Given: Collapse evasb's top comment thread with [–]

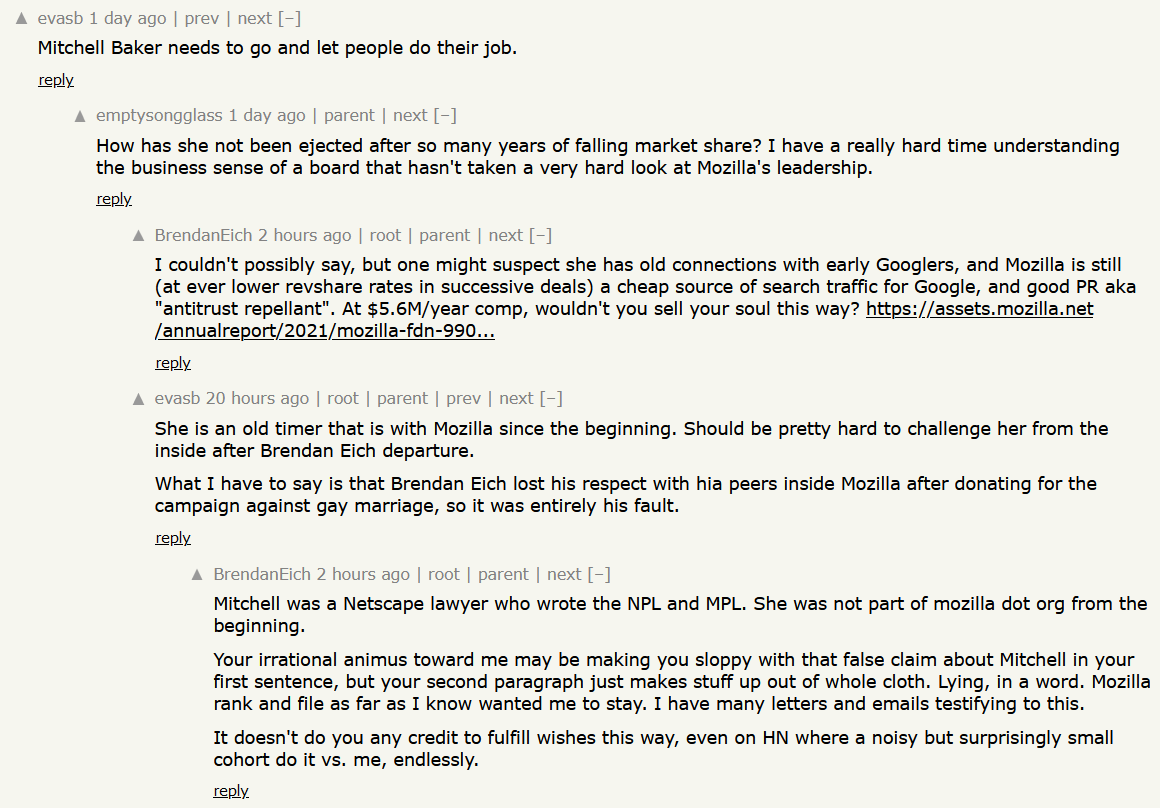Looking at the screenshot, I should 289,18.
